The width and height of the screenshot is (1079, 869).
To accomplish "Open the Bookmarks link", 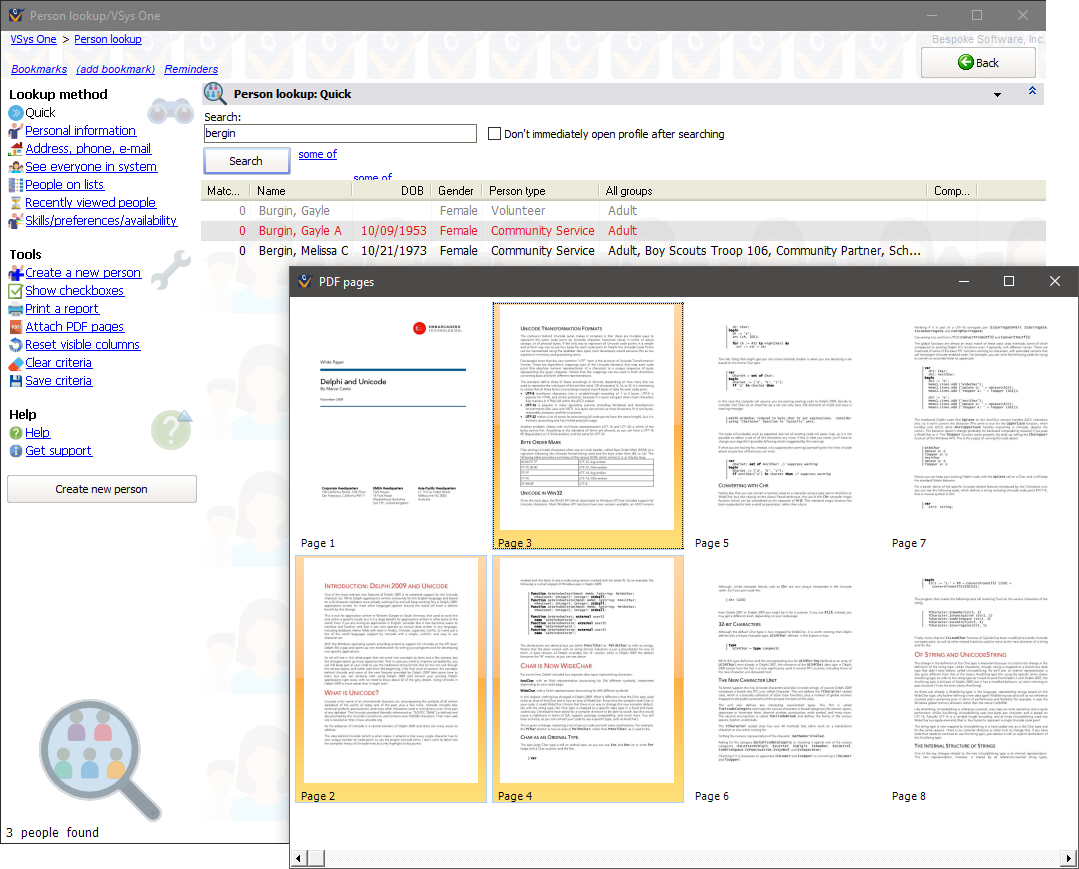I will (x=39, y=70).
